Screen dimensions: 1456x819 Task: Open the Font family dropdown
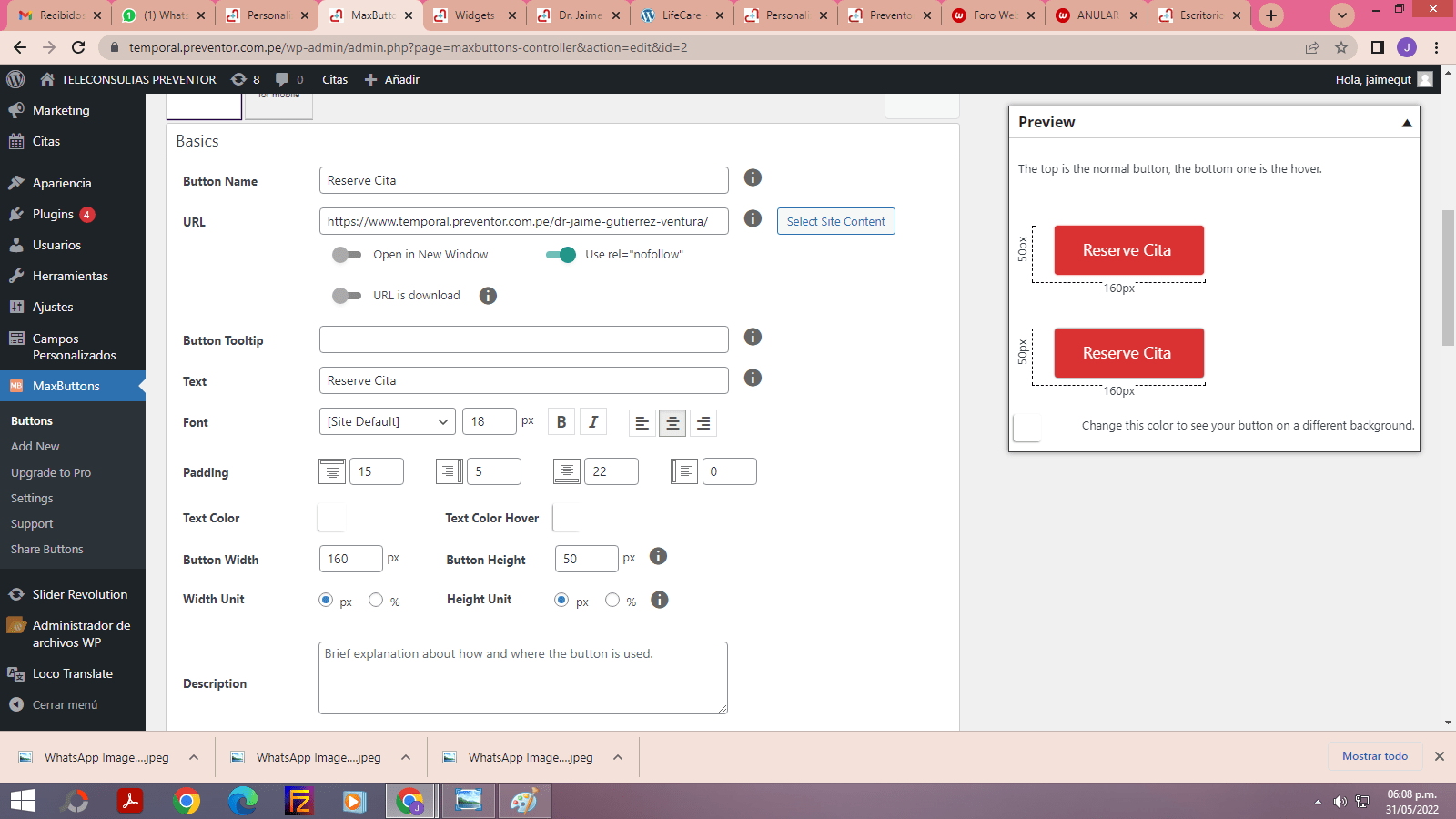[388, 421]
